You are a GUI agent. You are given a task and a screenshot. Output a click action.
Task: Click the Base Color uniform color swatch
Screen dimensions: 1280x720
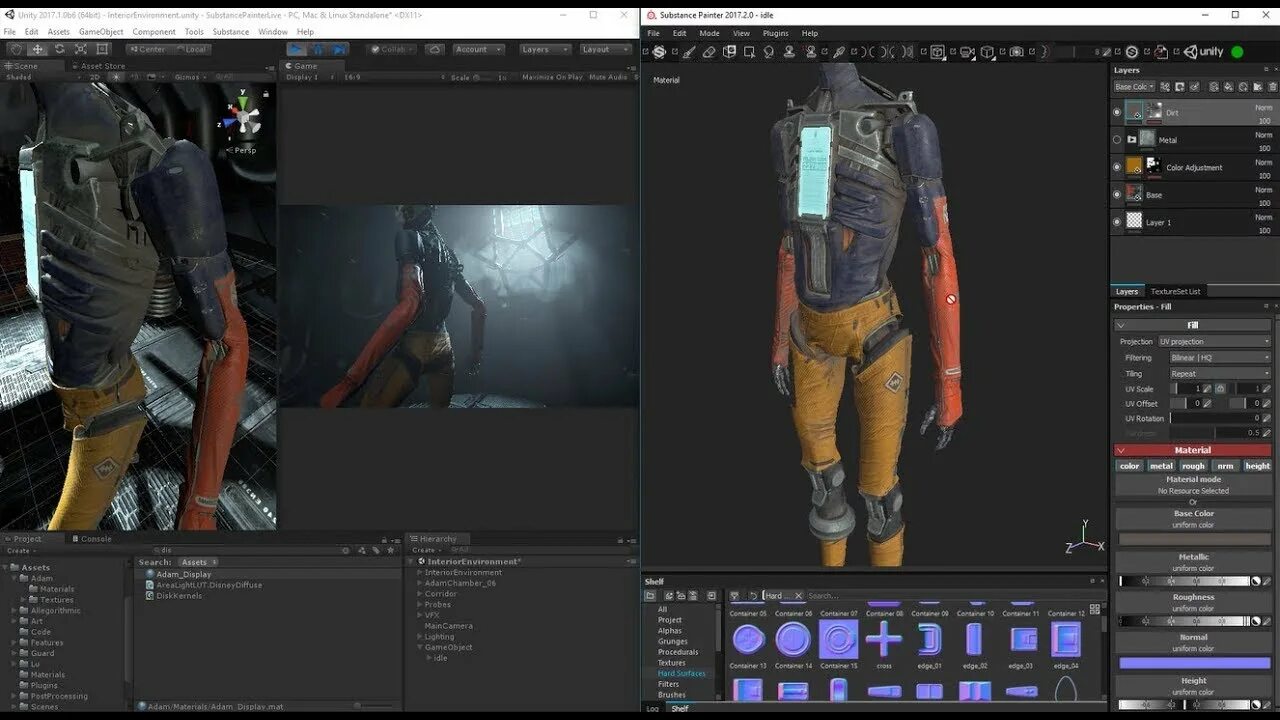1194,538
